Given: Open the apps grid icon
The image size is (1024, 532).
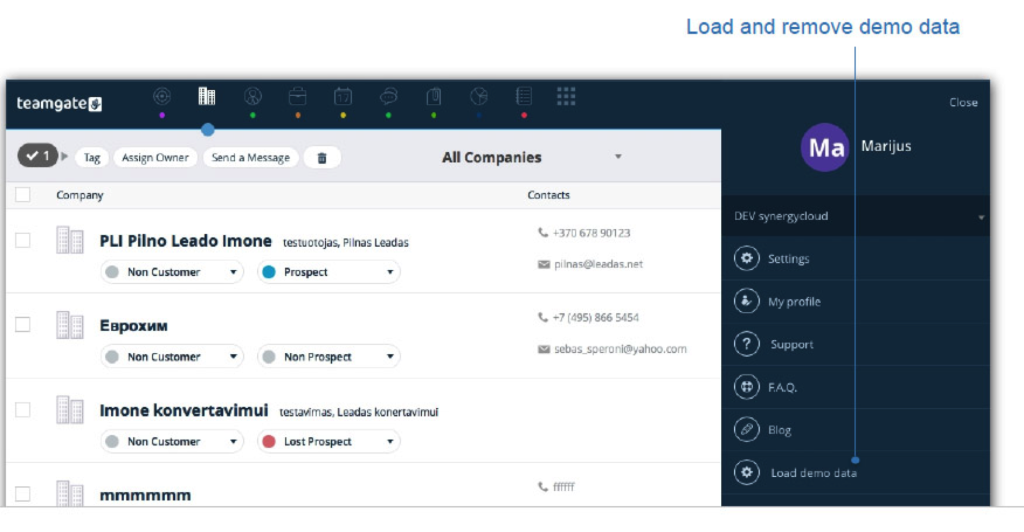Looking at the screenshot, I should pos(566,96).
